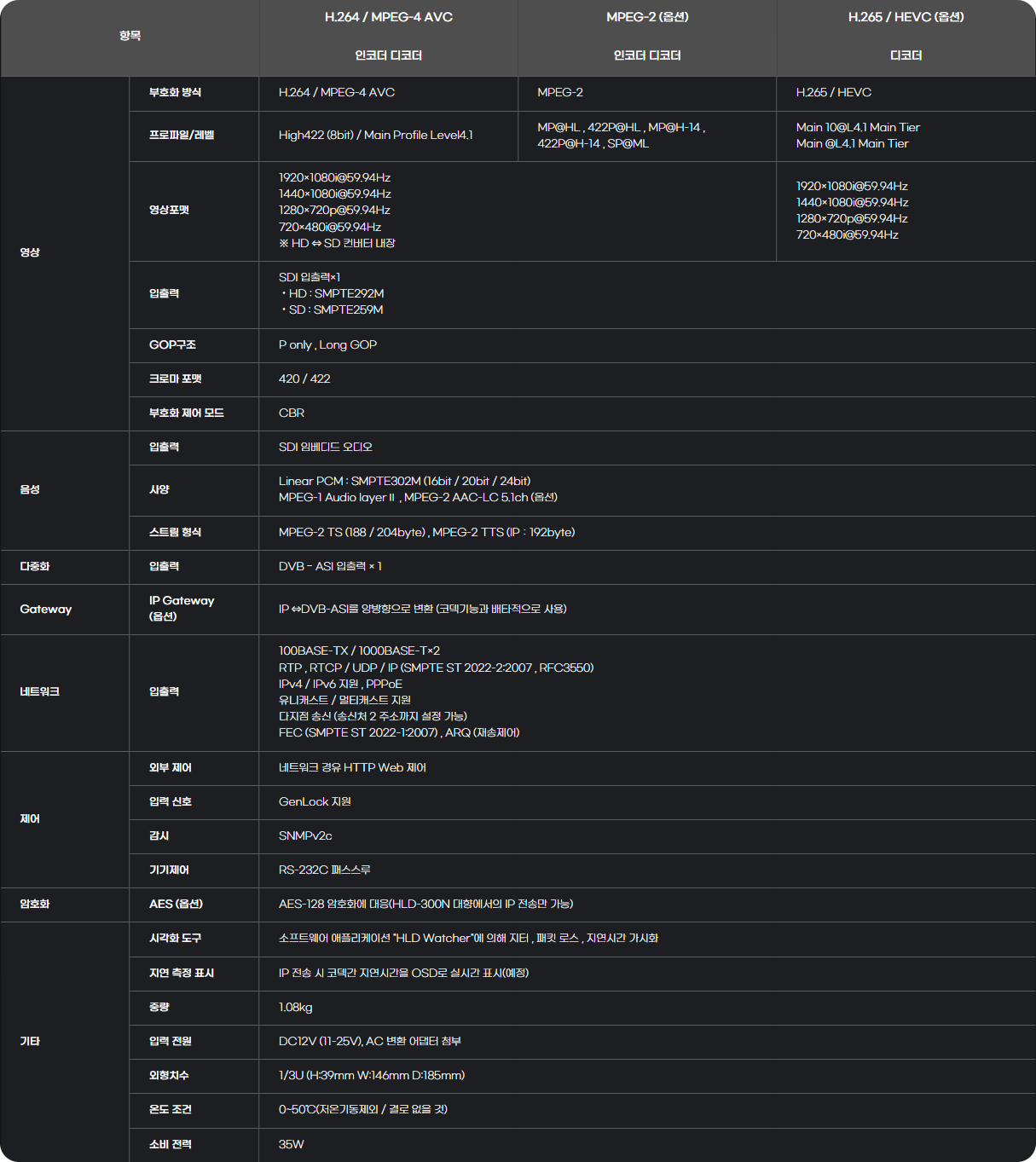
Task: Select the GOP구조 row label
Action: (x=172, y=344)
